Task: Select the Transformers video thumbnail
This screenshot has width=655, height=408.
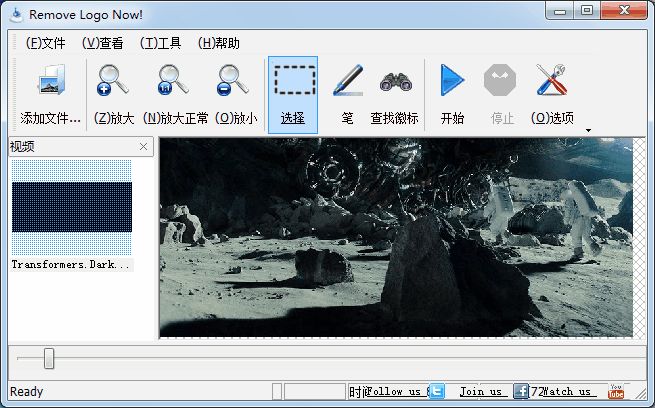Action: [x=72, y=207]
